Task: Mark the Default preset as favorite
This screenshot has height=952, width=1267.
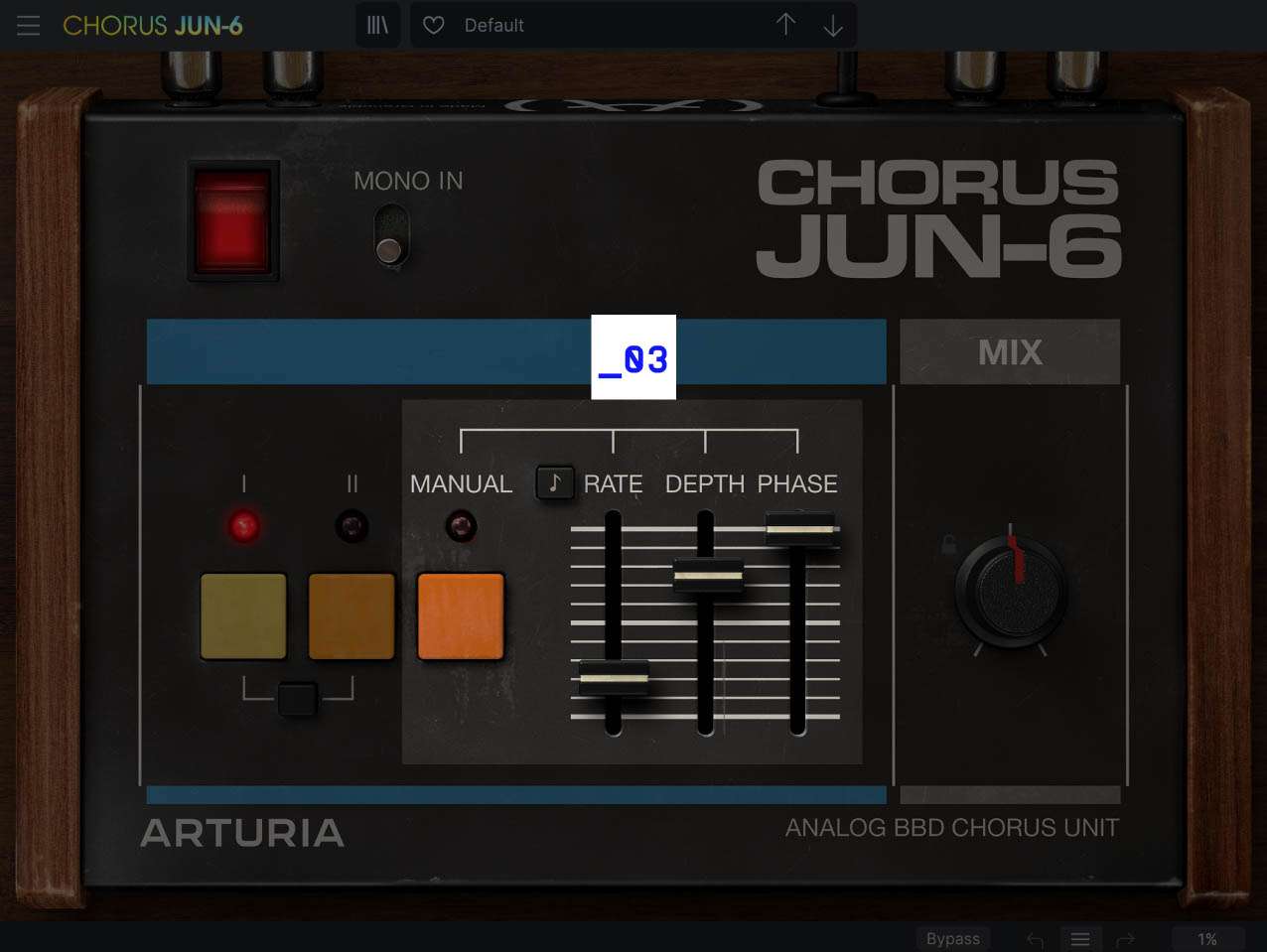Action: click(433, 25)
